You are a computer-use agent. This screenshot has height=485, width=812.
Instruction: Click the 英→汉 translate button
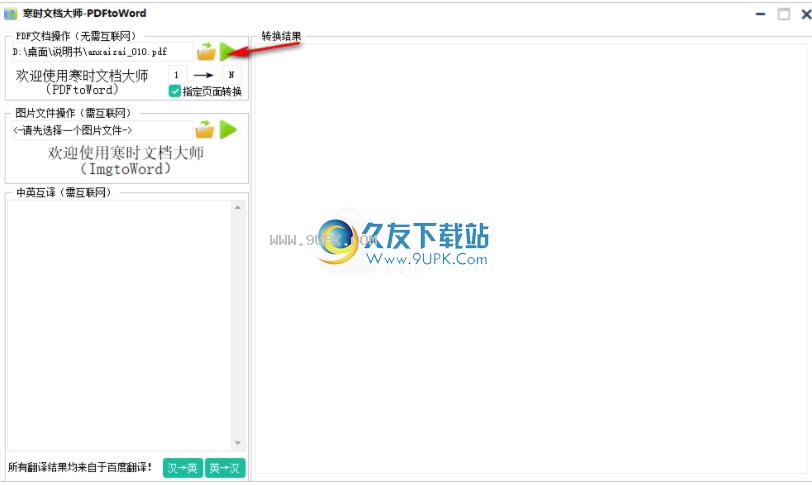point(225,468)
